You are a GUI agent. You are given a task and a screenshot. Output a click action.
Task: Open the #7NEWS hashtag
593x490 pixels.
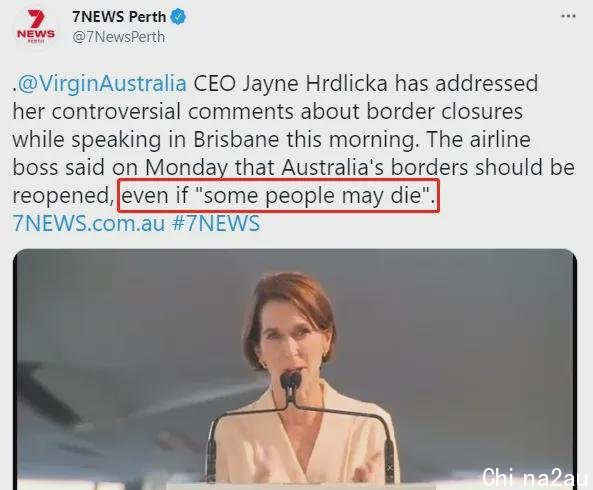tap(216, 223)
